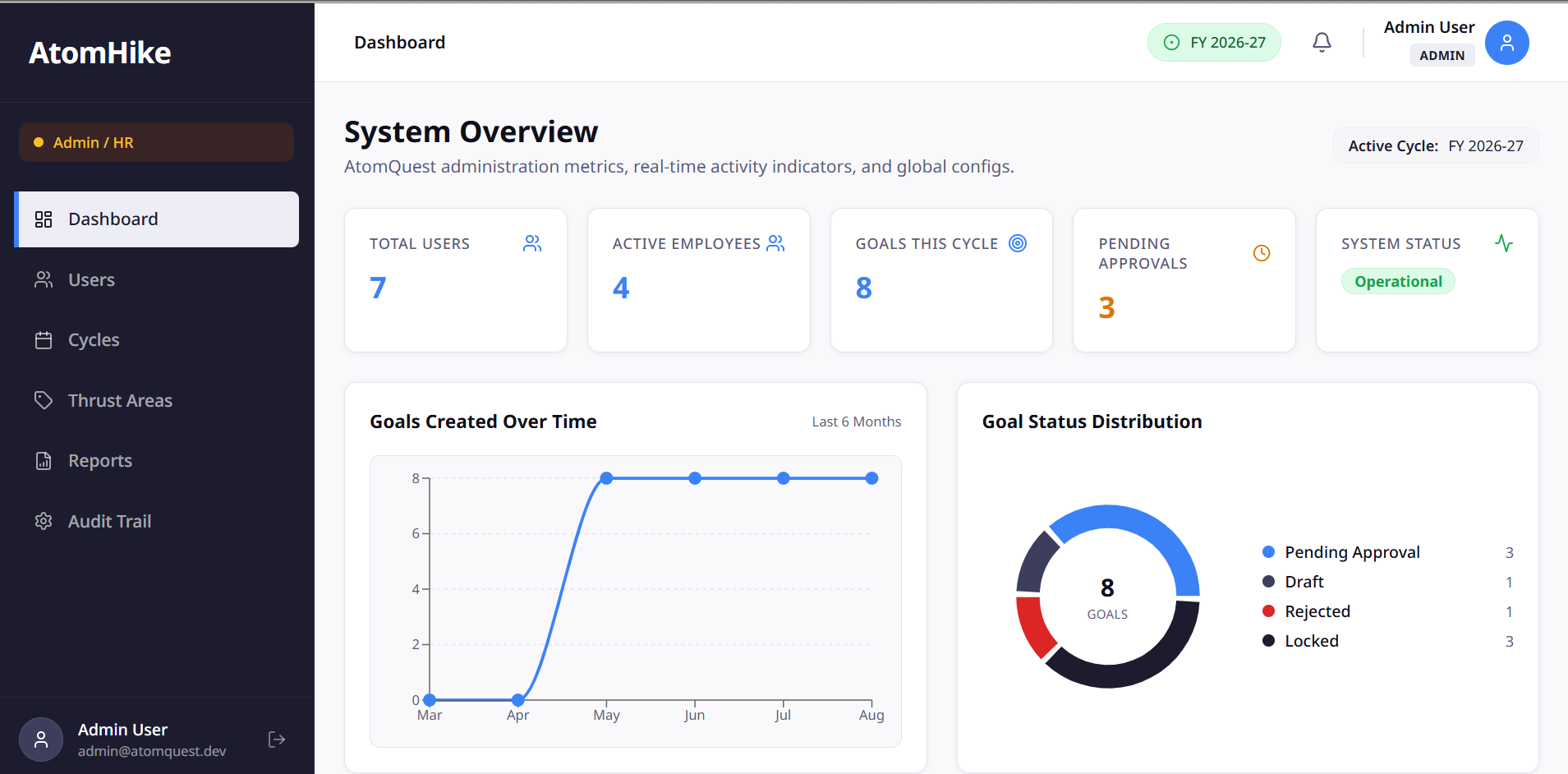Click the Active Cycle FY 2026-27 box
This screenshot has height=774, width=1568.
tap(1436, 145)
